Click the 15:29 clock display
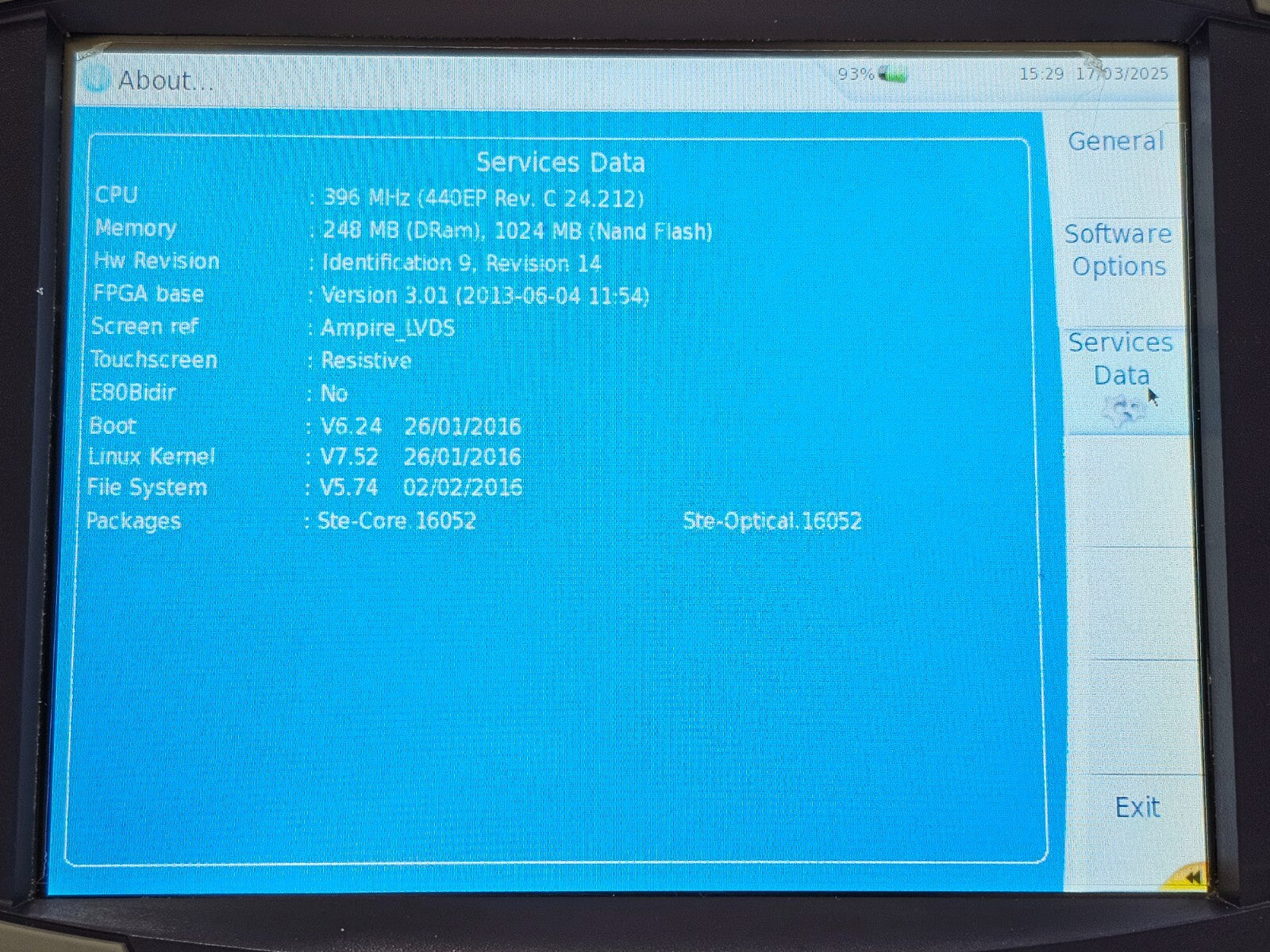The height and width of the screenshot is (952, 1270). click(x=1041, y=74)
